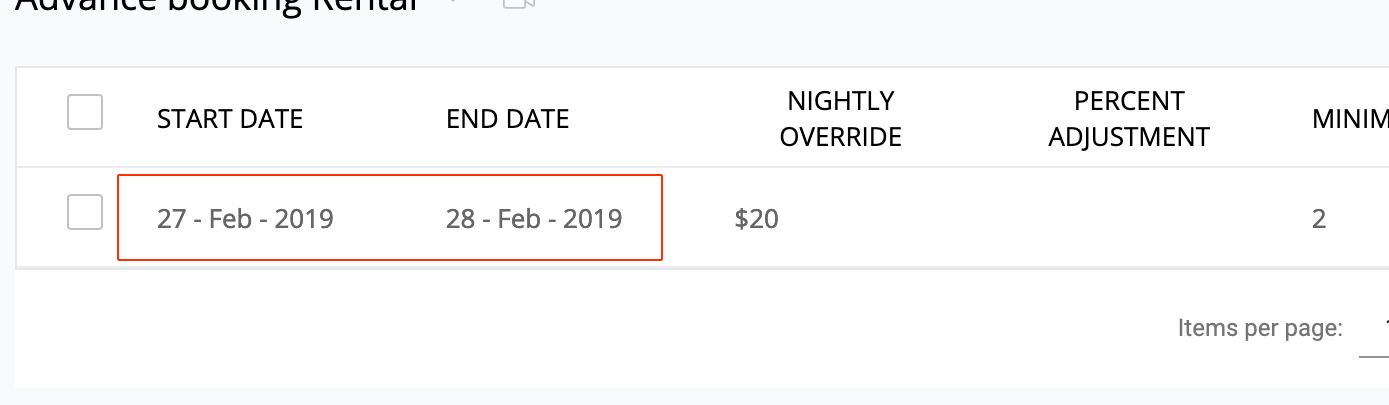Click the partially visible MINIM column header
This screenshot has height=405, width=1389.
pos(1350,120)
